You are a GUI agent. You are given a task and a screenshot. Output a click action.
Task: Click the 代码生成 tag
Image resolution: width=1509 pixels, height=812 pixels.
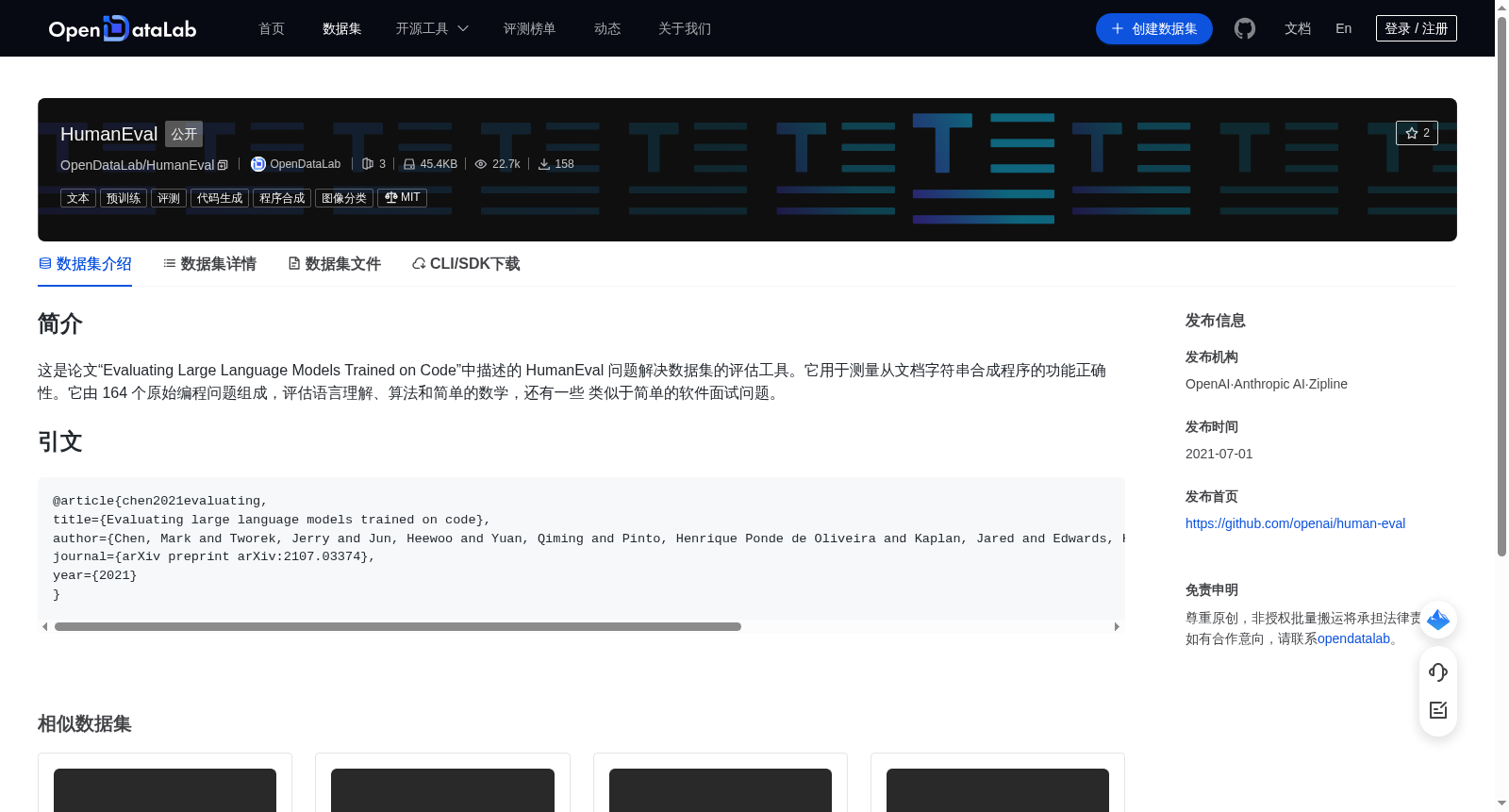pyautogui.click(x=220, y=198)
